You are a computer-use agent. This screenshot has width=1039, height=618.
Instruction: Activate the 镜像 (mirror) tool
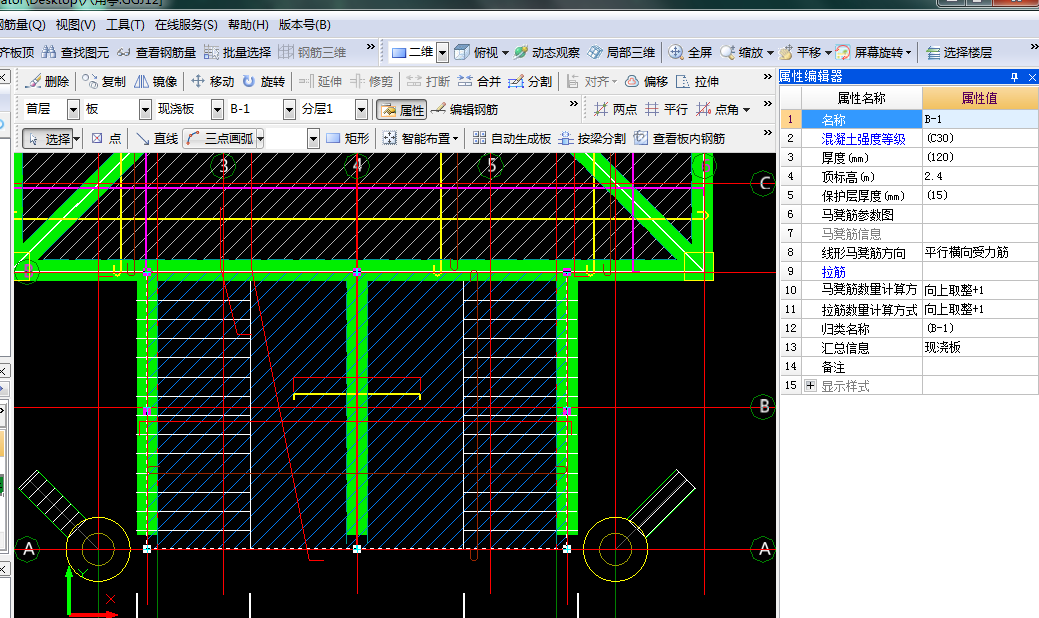pos(156,81)
